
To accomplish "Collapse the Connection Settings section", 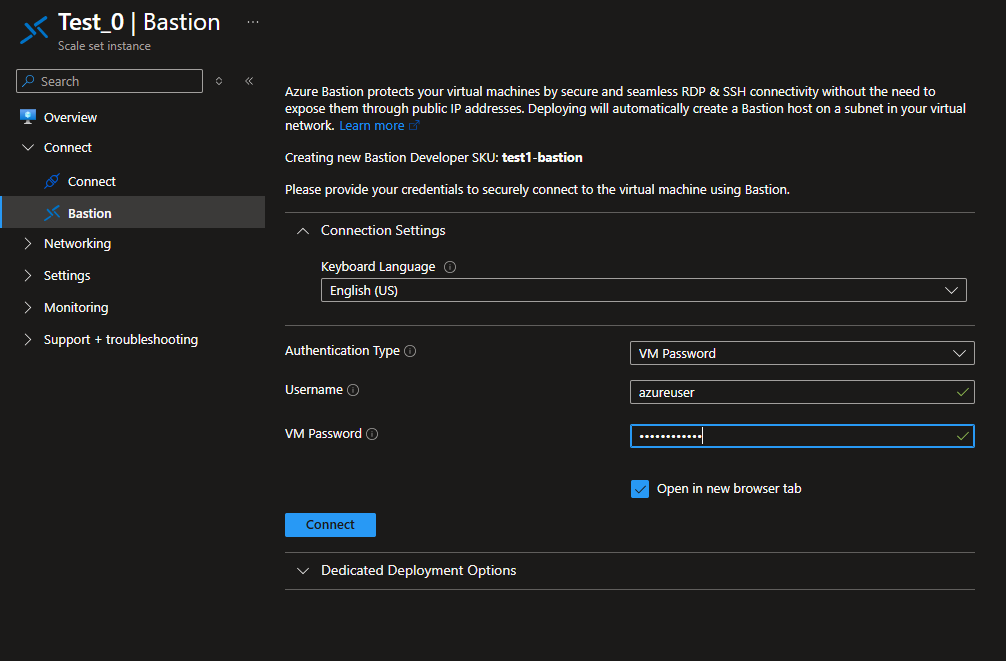I will click(303, 230).
